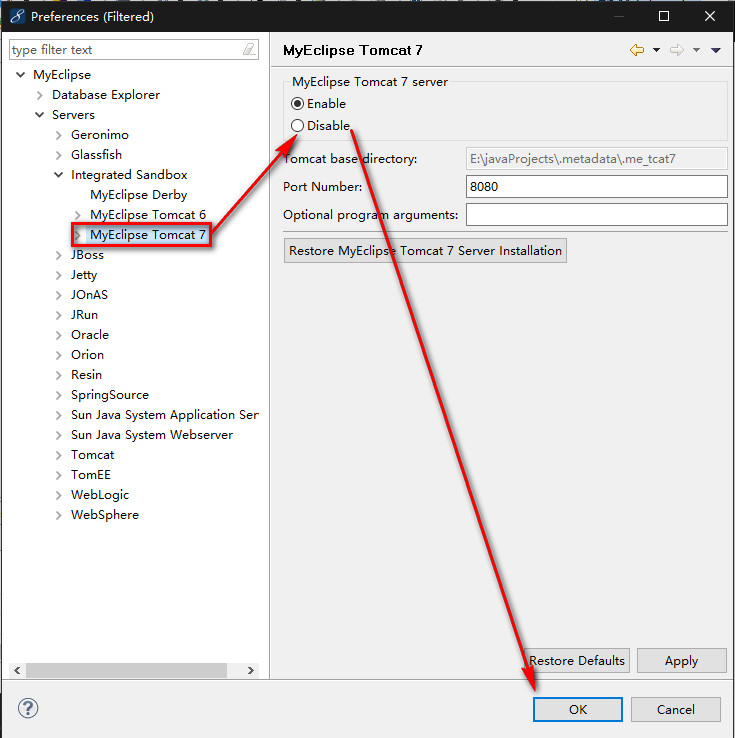The width and height of the screenshot is (735, 738).
Task: Click the tree scrollbar left arrow
Action: (17, 670)
